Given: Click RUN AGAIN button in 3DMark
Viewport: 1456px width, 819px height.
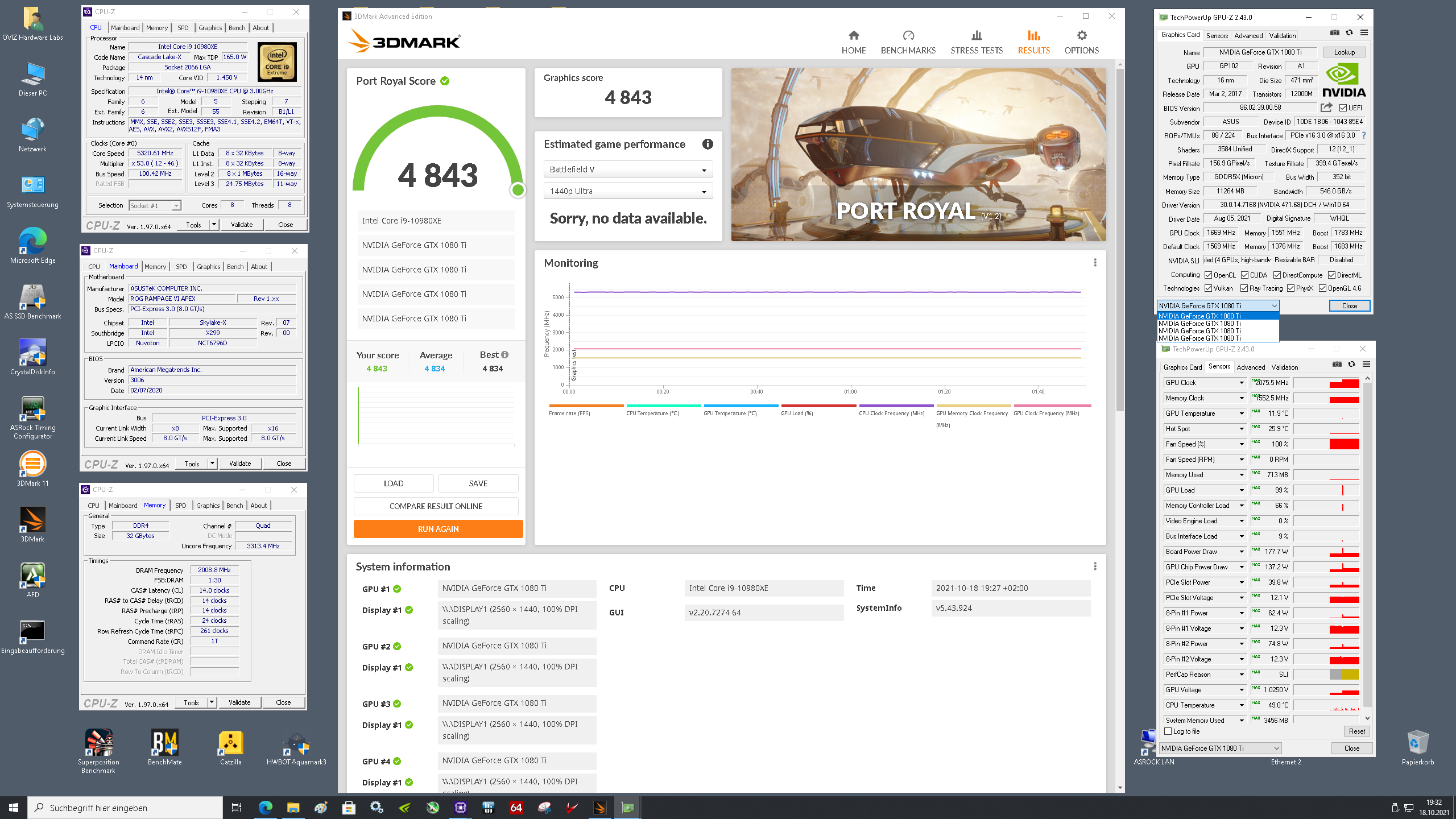Looking at the screenshot, I should 438,529.
